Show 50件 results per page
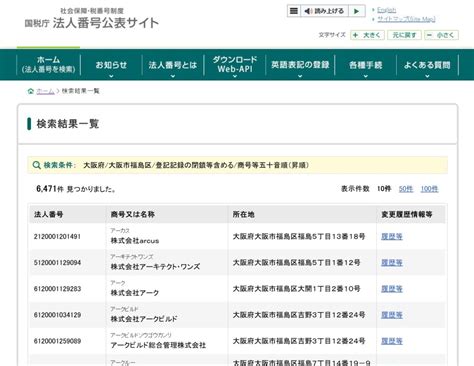The image size is (474, 366). point(406,189)
